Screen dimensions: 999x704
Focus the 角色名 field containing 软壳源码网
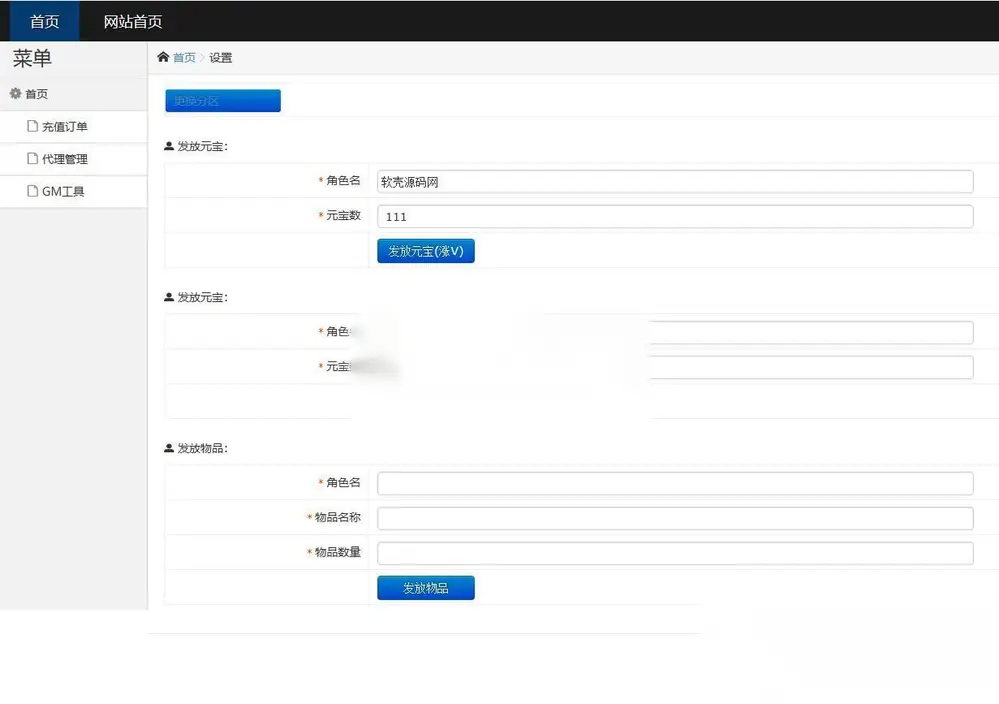(x=675, y=182)
